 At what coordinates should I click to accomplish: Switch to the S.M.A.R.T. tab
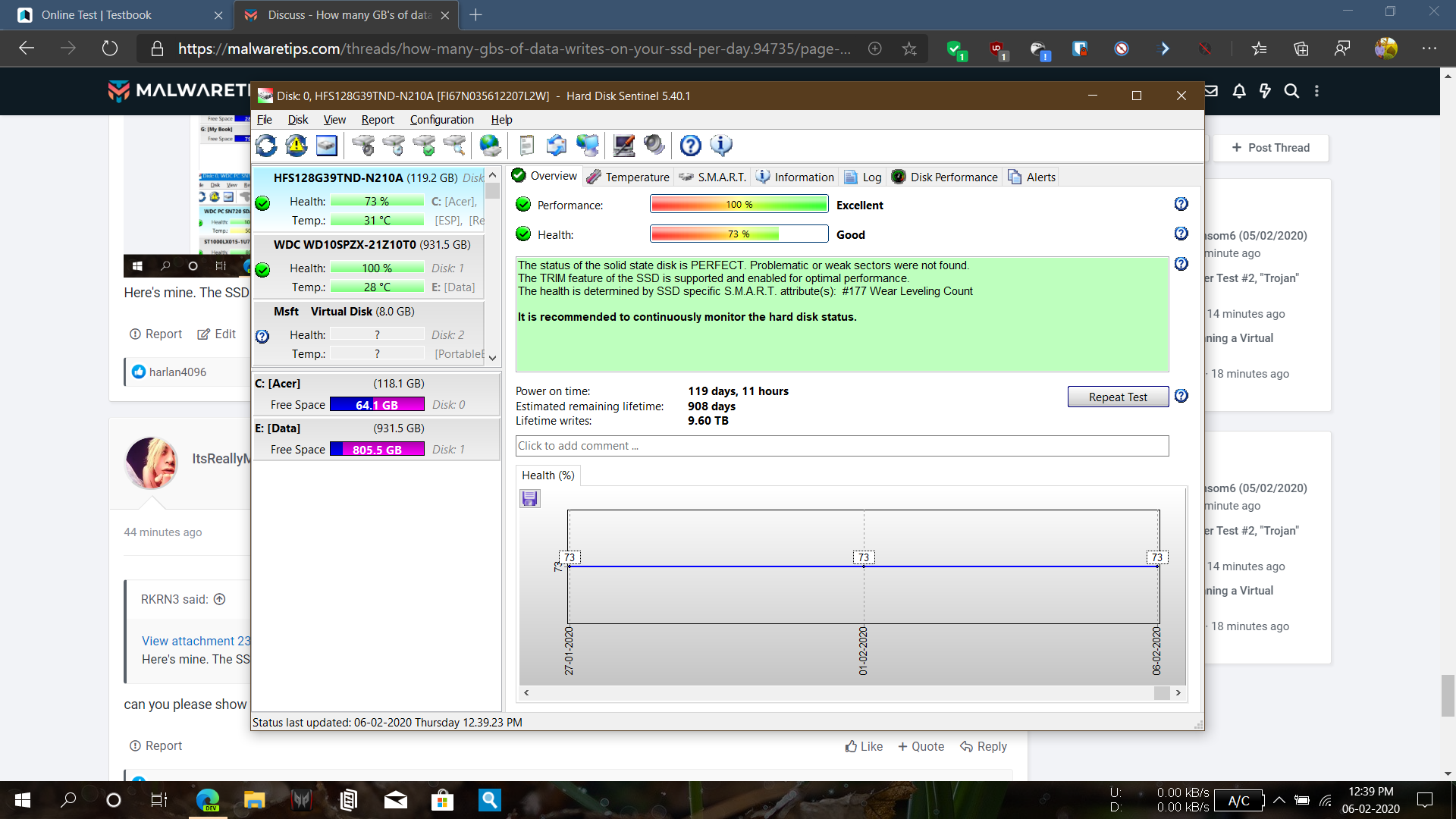coord(713,177)
